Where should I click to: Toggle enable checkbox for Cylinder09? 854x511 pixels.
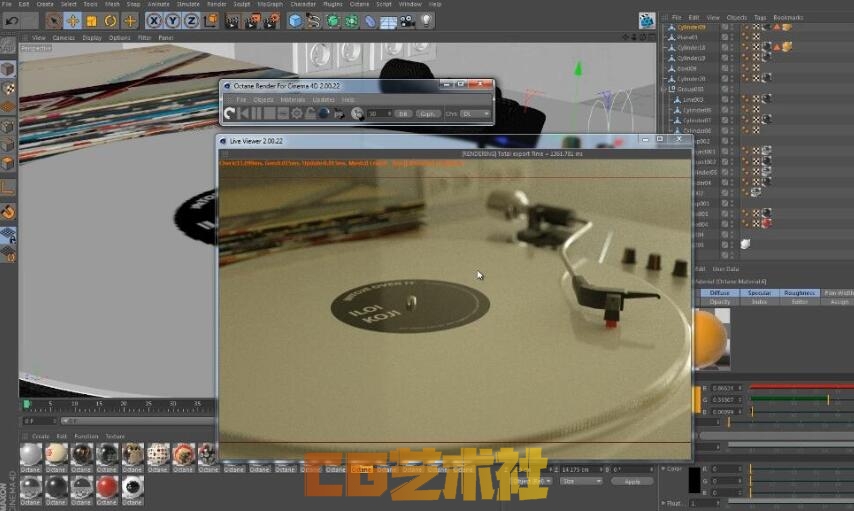tap(724, 27)
